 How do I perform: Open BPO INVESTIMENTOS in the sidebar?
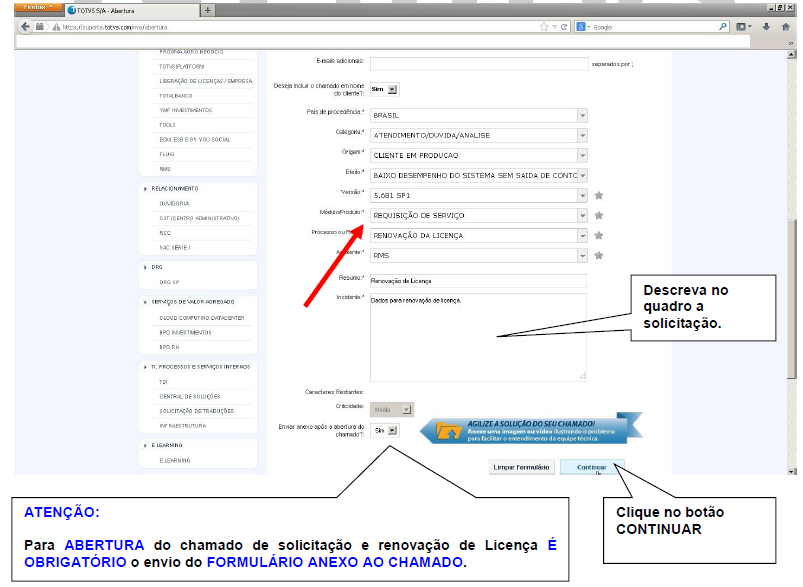[x=185, y=332]
